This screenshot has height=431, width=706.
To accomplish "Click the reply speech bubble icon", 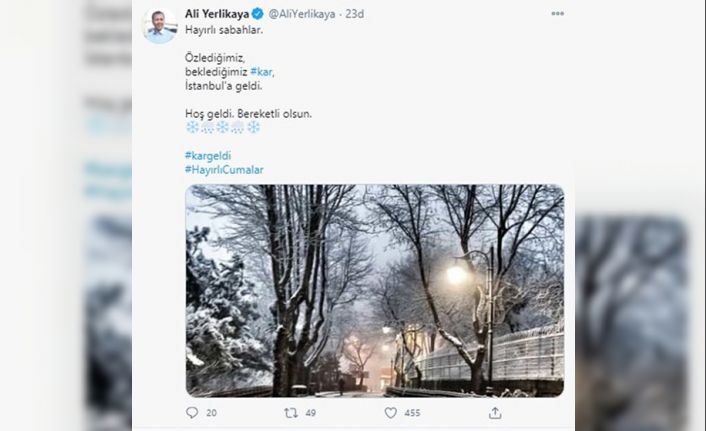I will click(192, 412).
